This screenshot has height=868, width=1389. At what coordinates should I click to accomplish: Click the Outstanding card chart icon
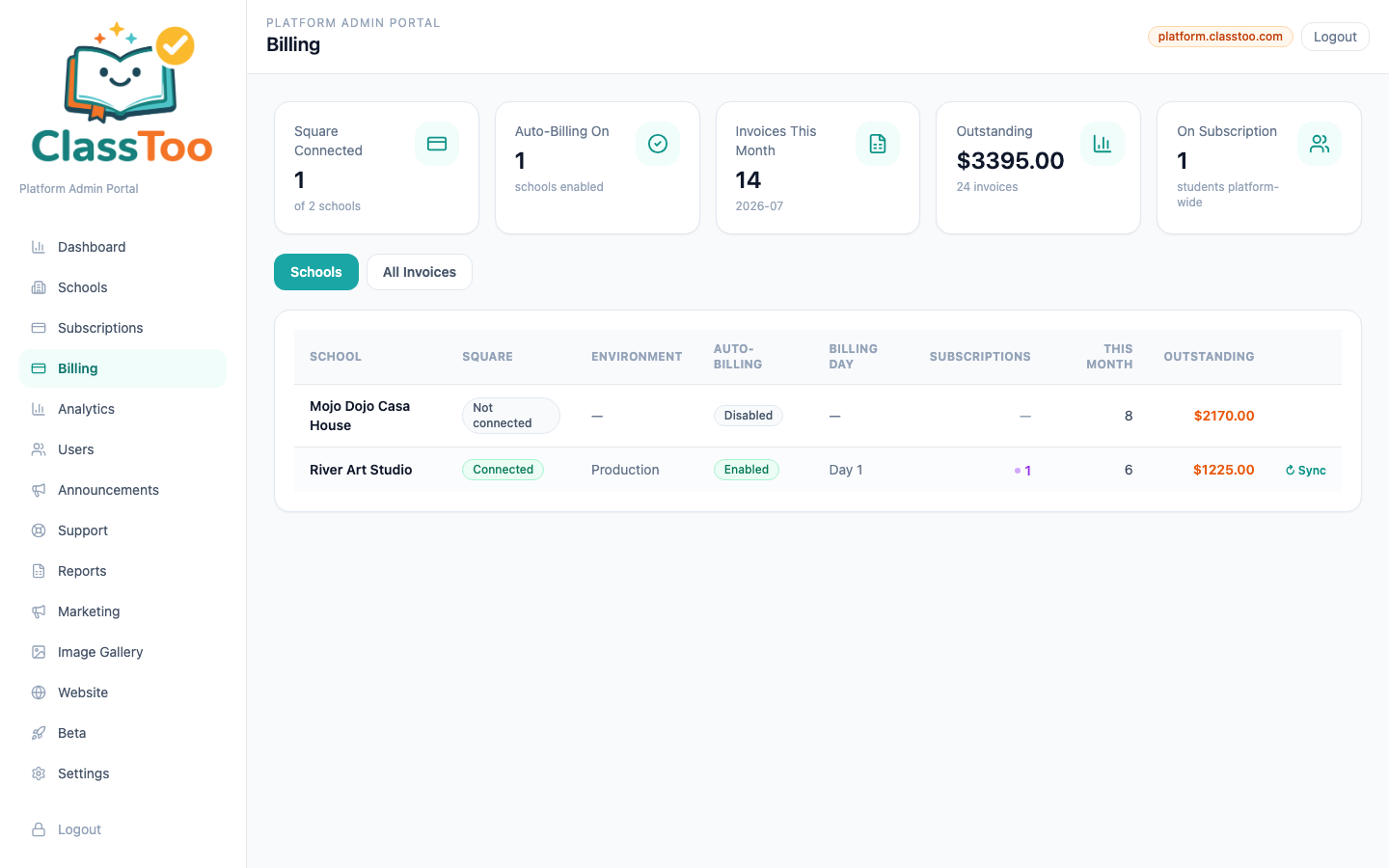(x=1102, y=144)
